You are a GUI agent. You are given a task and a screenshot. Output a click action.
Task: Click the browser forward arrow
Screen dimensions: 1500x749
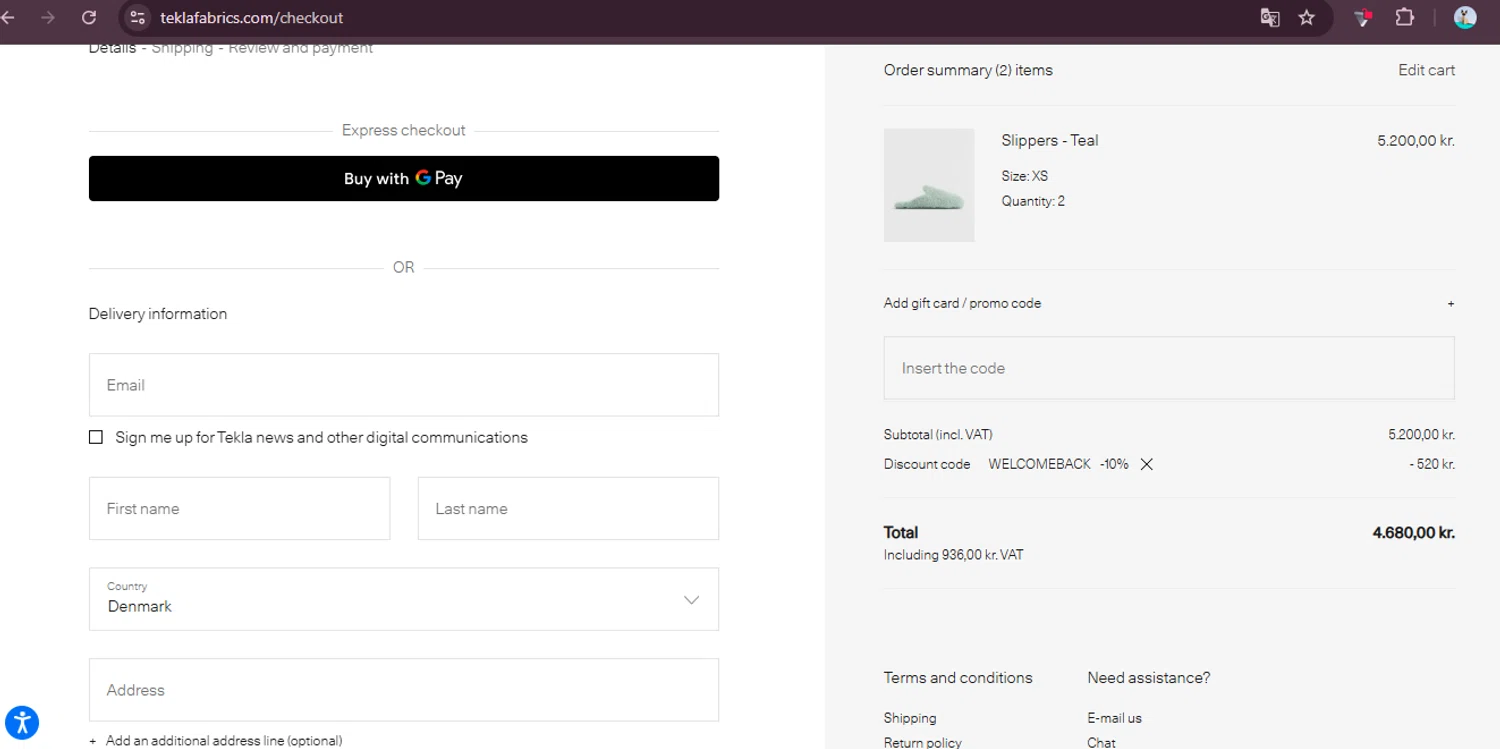tap(47, 17)
